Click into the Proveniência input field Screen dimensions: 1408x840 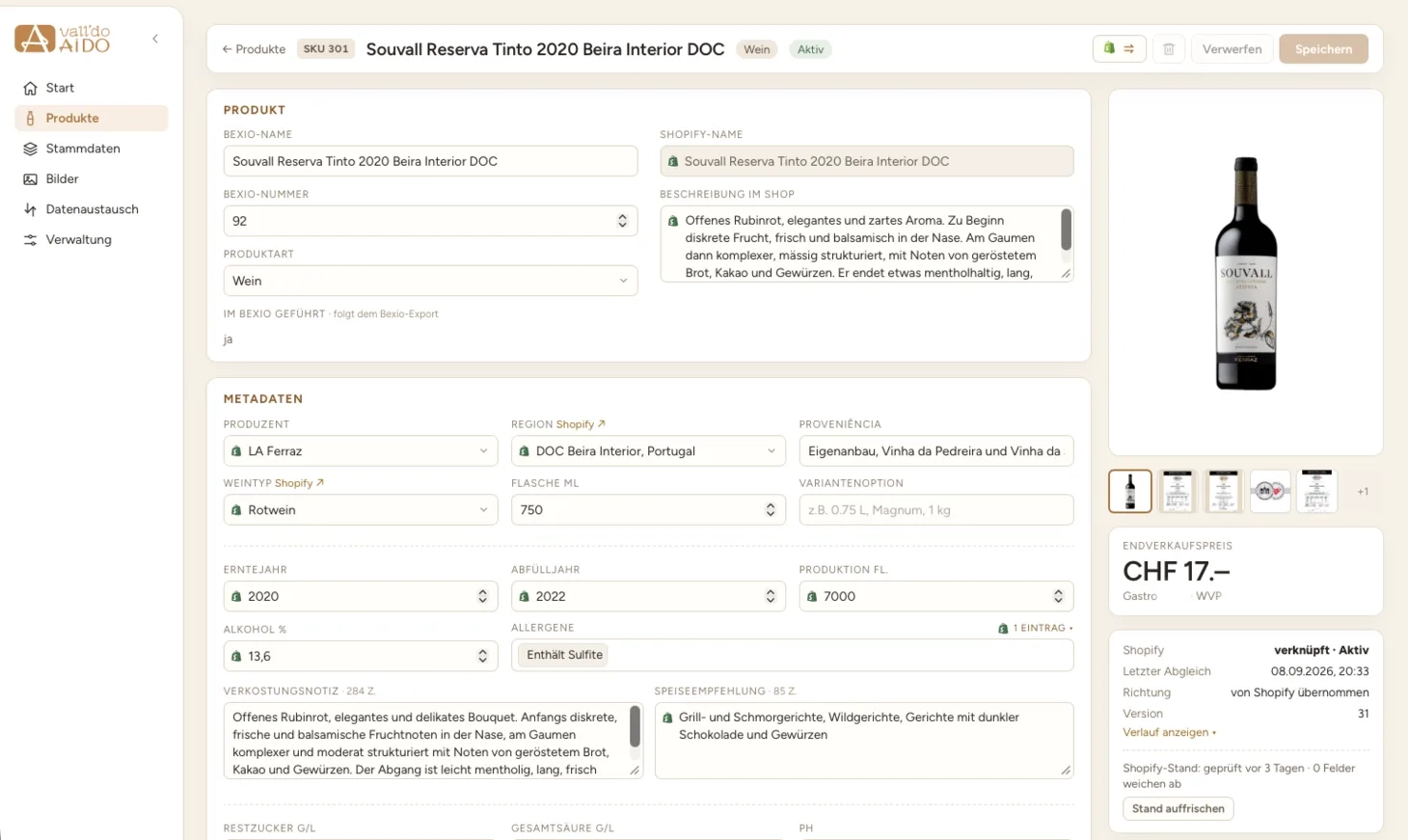pos(935,450)
